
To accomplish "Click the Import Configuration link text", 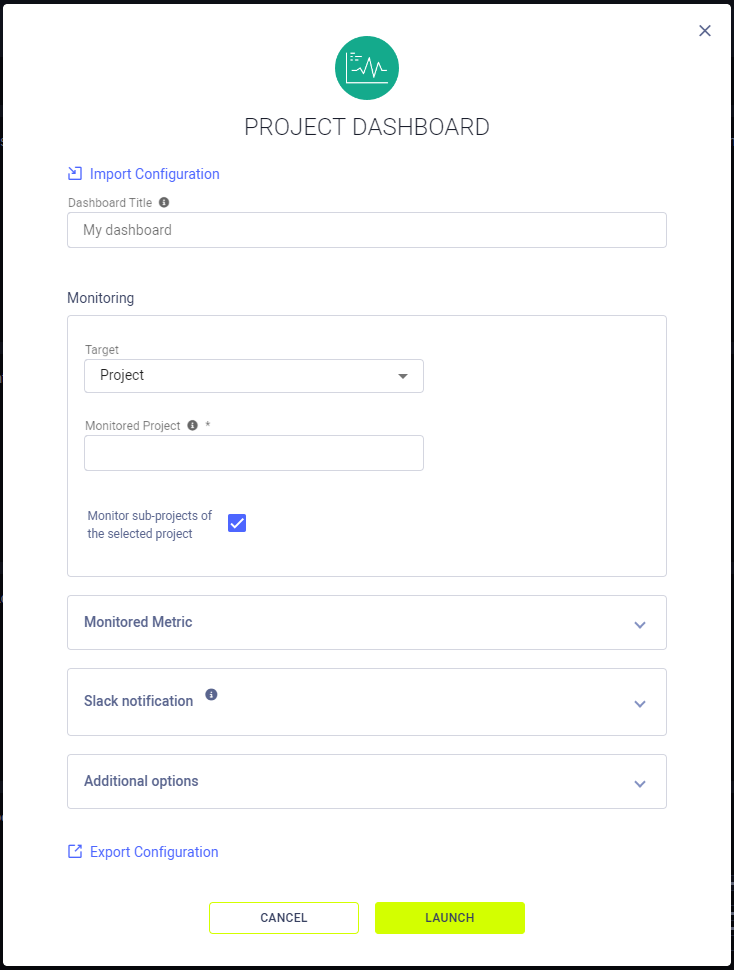I will [x=154, y=173].
